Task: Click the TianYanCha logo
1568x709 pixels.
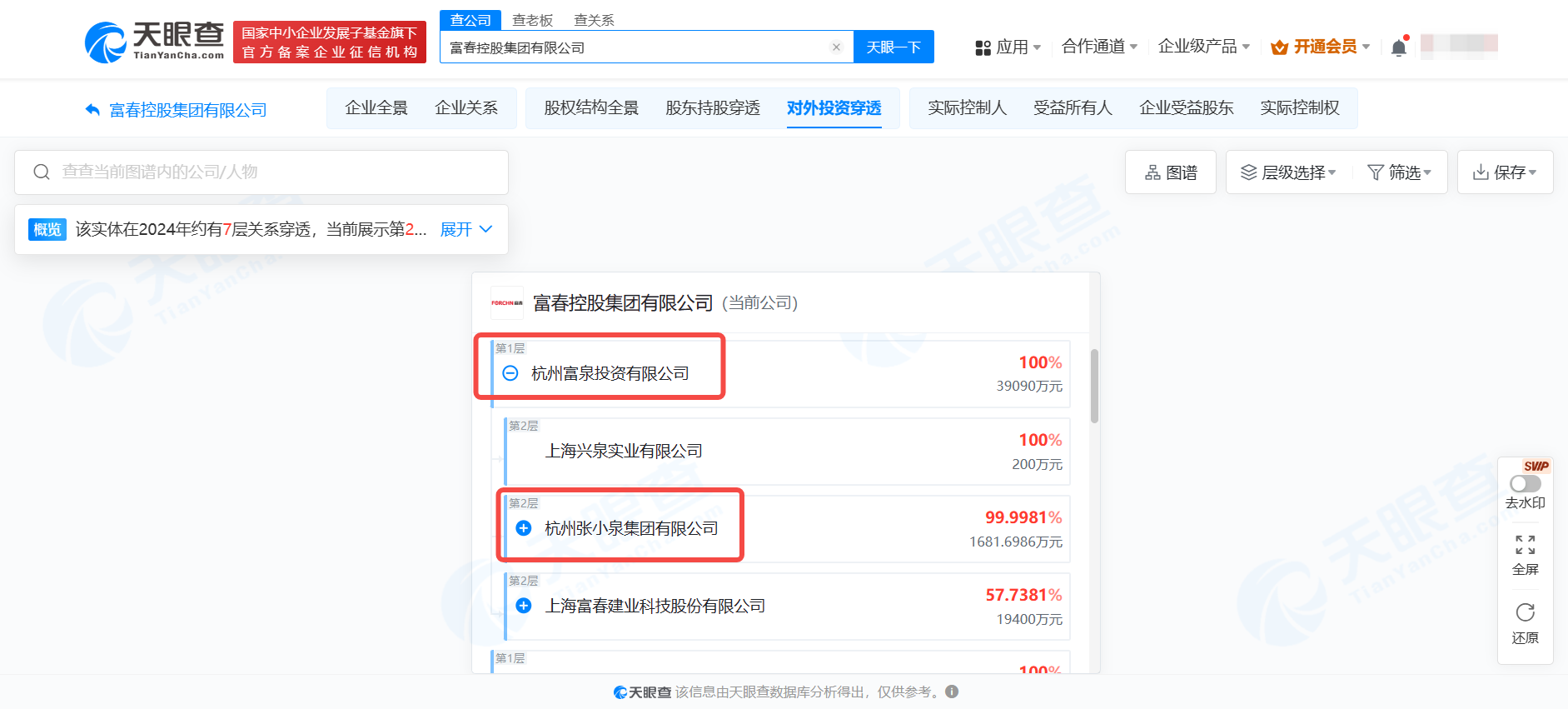Action: coord(155,42)
